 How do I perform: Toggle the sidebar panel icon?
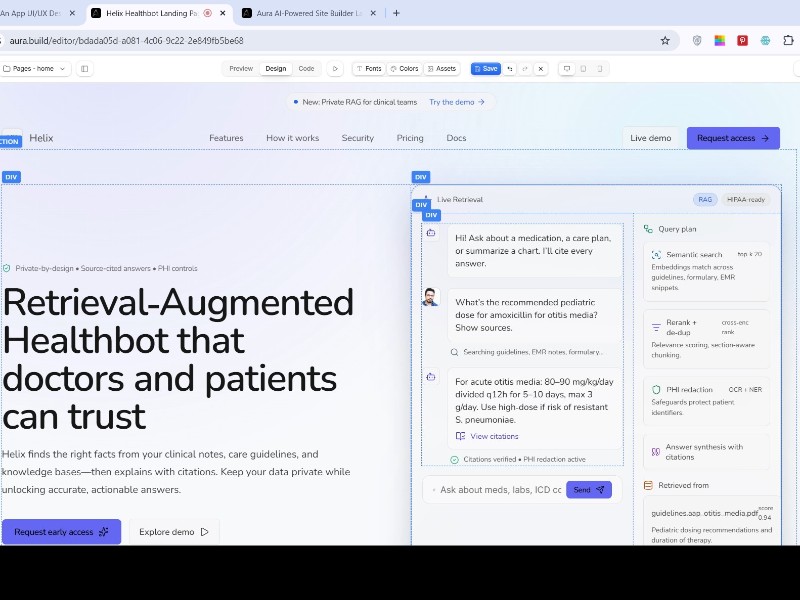(x=84, y=69)
